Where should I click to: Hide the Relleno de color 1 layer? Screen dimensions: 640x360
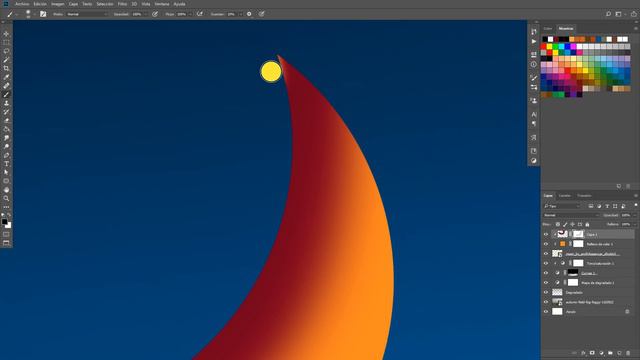click(546, 244)
